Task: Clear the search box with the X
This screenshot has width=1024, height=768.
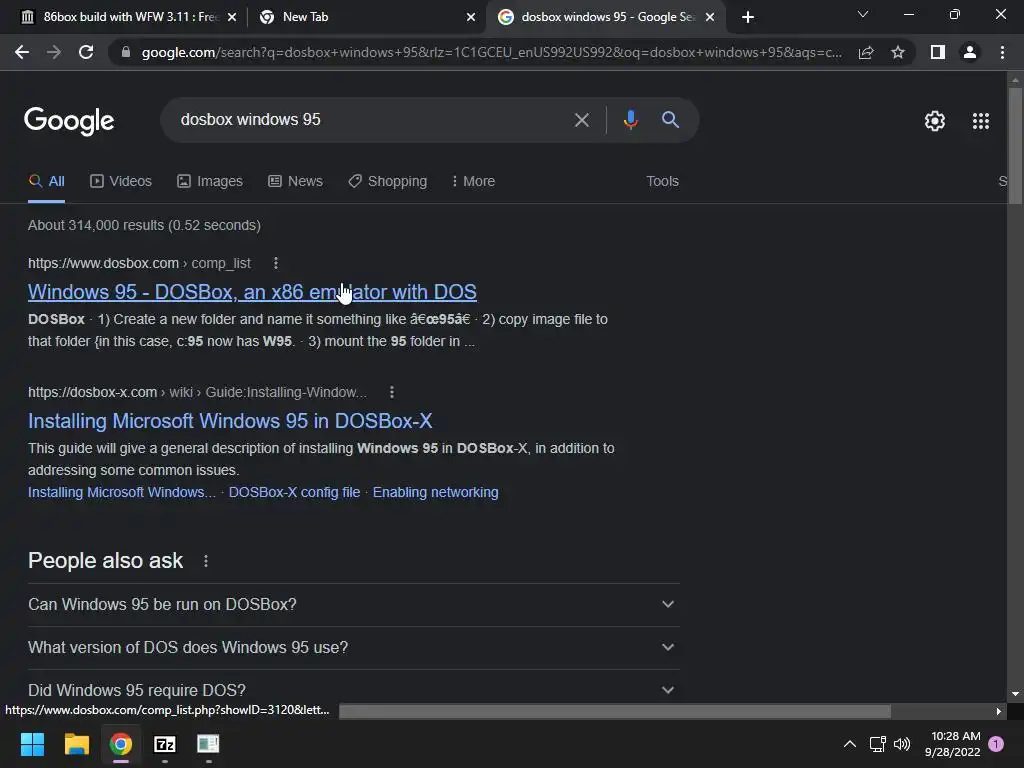Action: (581, 120)
